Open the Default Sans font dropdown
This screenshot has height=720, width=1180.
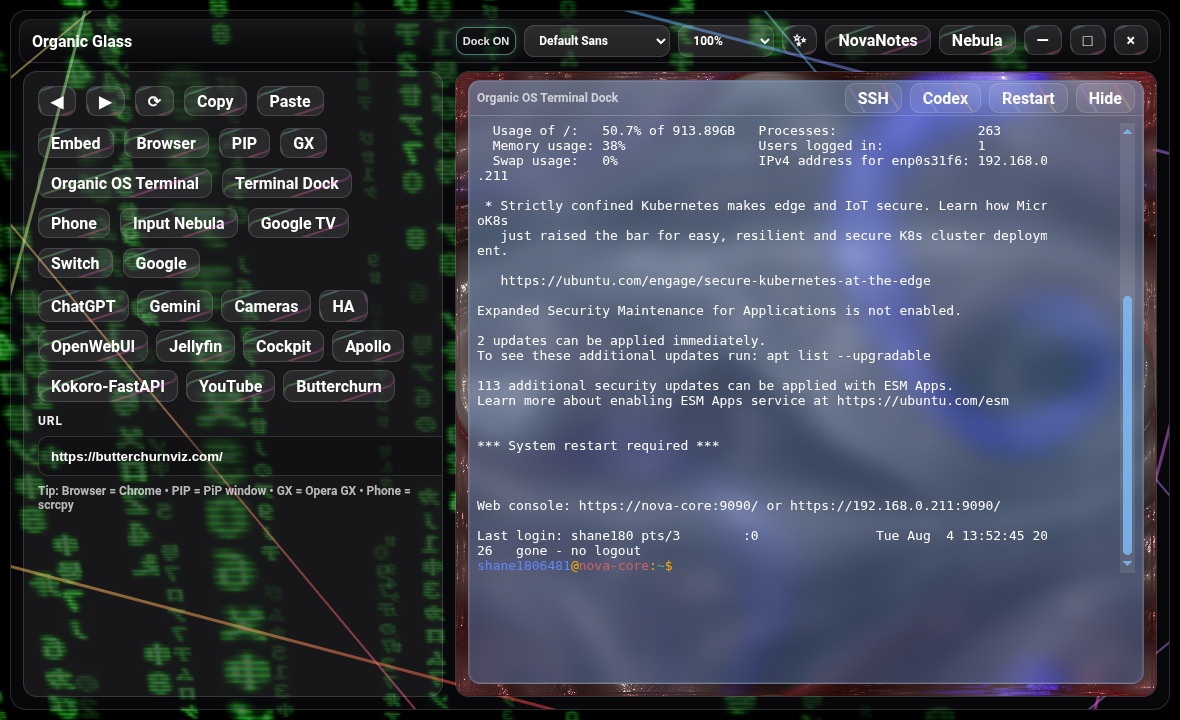coord(597,41)
